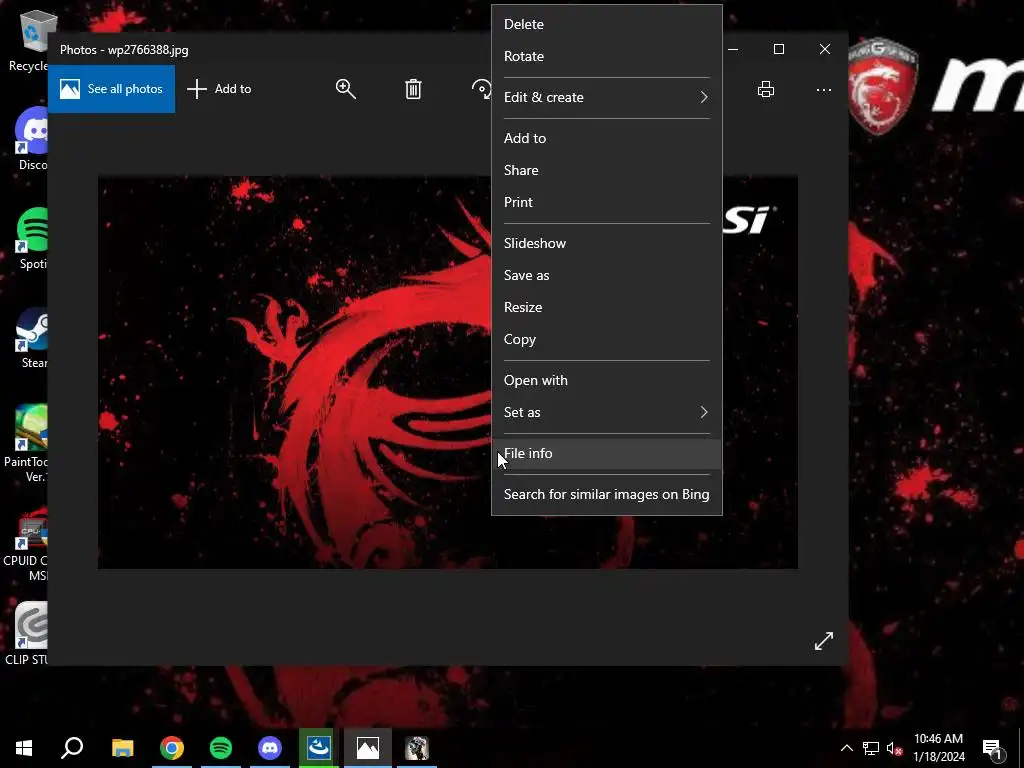Screen dimensions: 1024x768
Task: Select Rotate in the context menu
Action: [x=607, y=56]
